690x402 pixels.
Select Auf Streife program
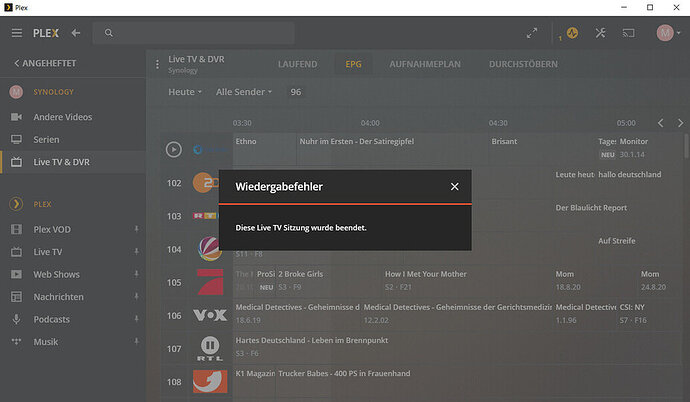[x=617, y=241]
